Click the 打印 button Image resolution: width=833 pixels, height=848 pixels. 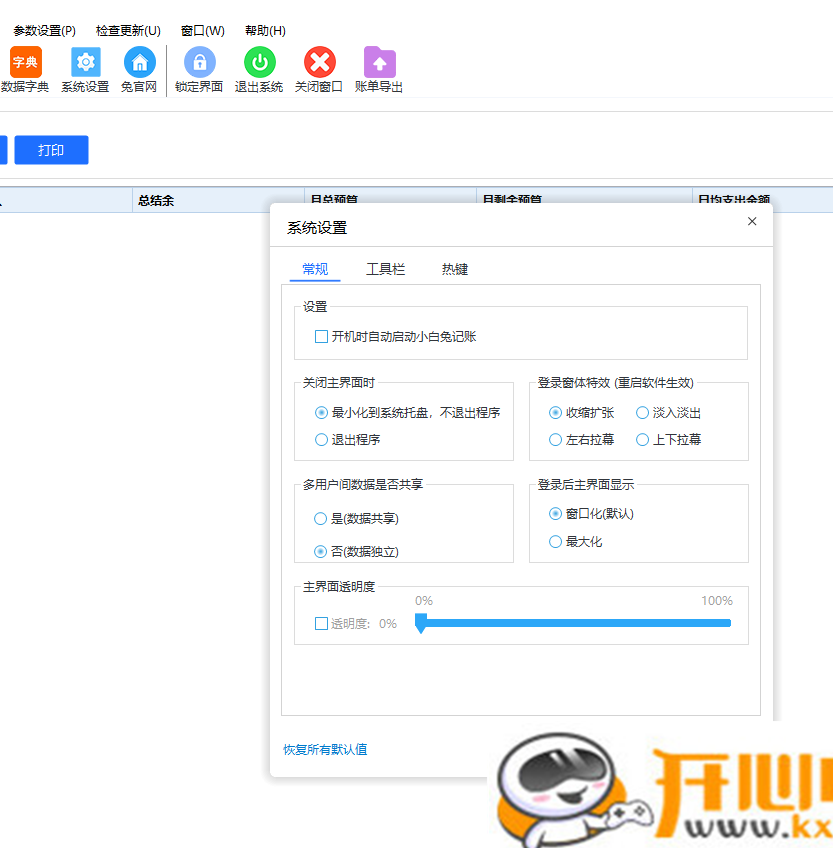tap(51, 149)
